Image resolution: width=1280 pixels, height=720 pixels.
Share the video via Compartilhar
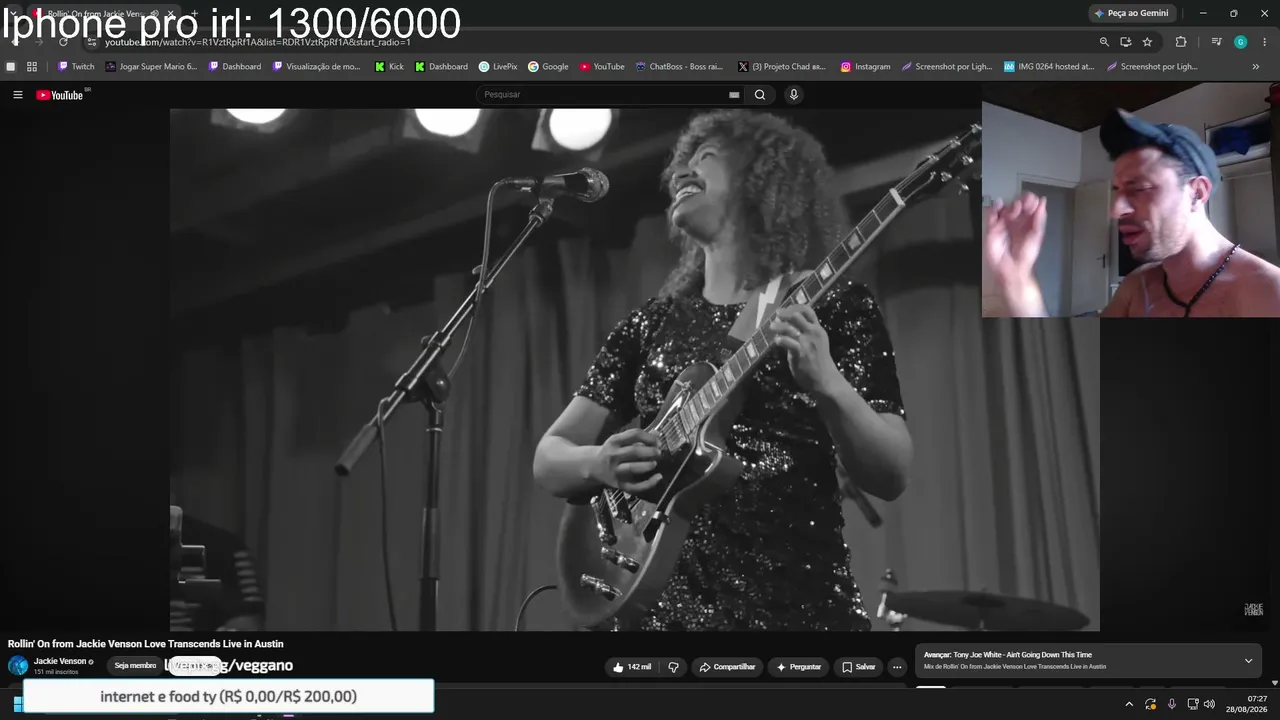coord(727,667)
